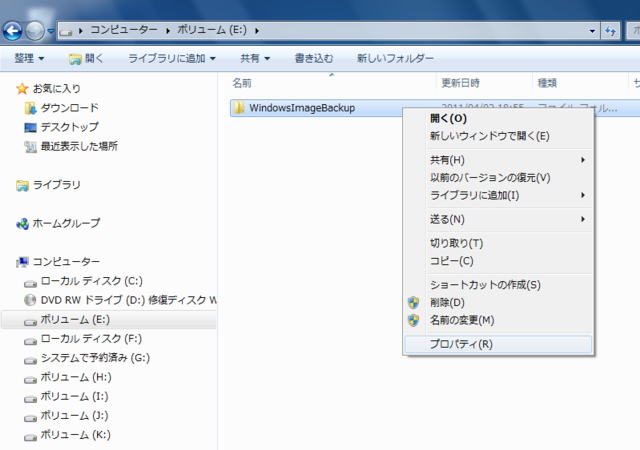The width and height of the screenshot is (640, 450).
Task: Select デスクトップ in the navigation pane
Action: click(69, 127)
